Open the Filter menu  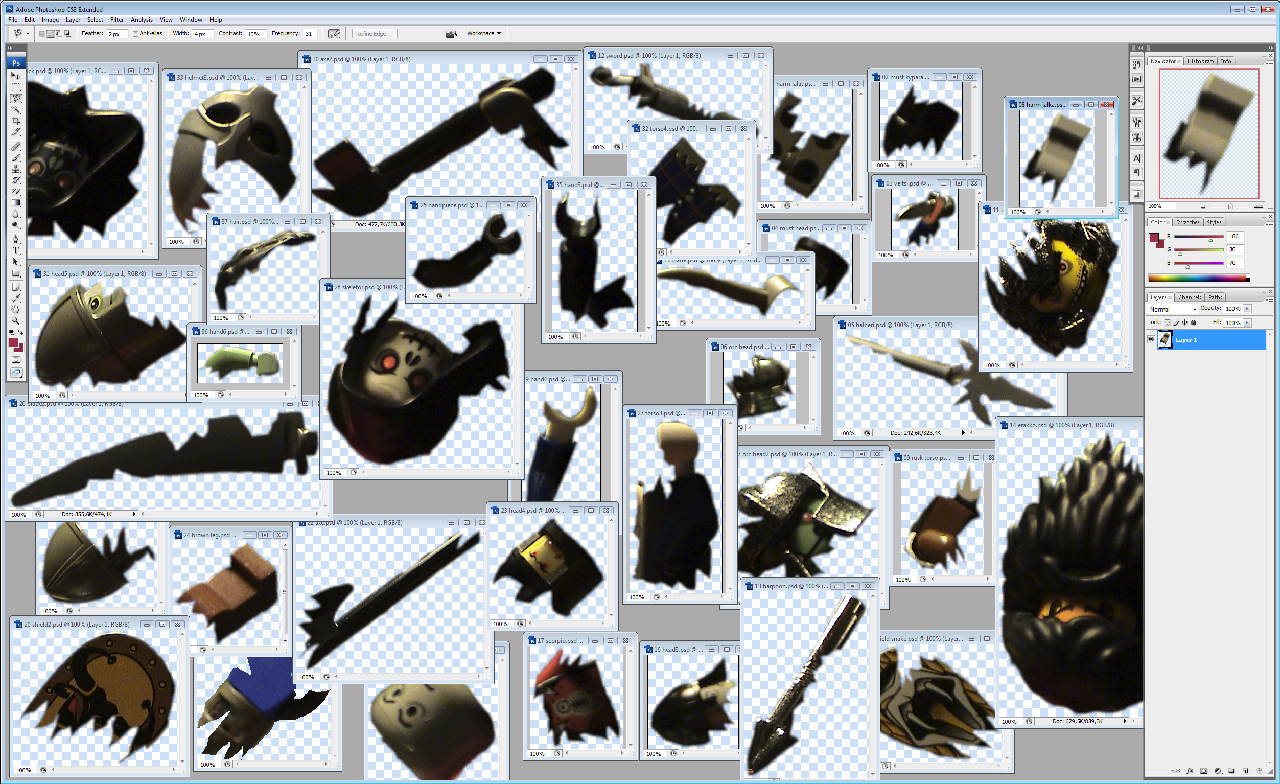(117, 19)
